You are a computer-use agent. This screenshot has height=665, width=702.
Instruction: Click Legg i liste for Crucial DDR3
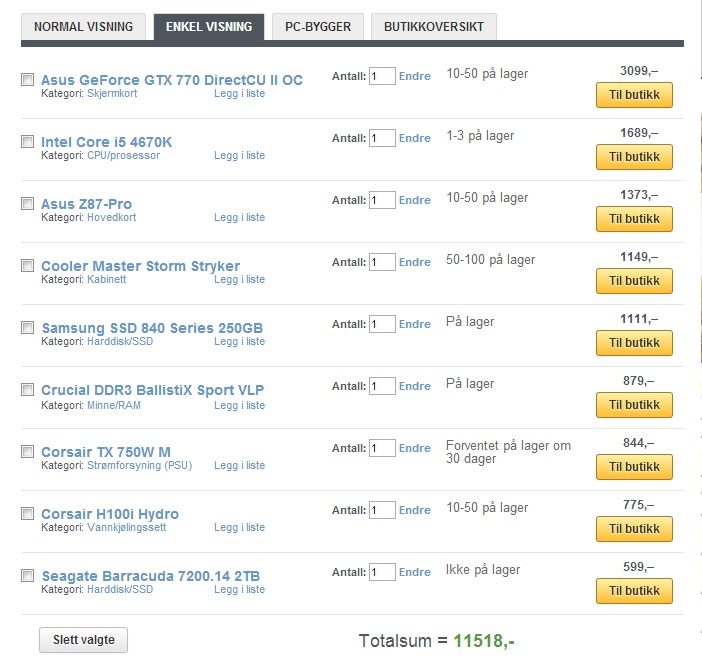(240, 405)
